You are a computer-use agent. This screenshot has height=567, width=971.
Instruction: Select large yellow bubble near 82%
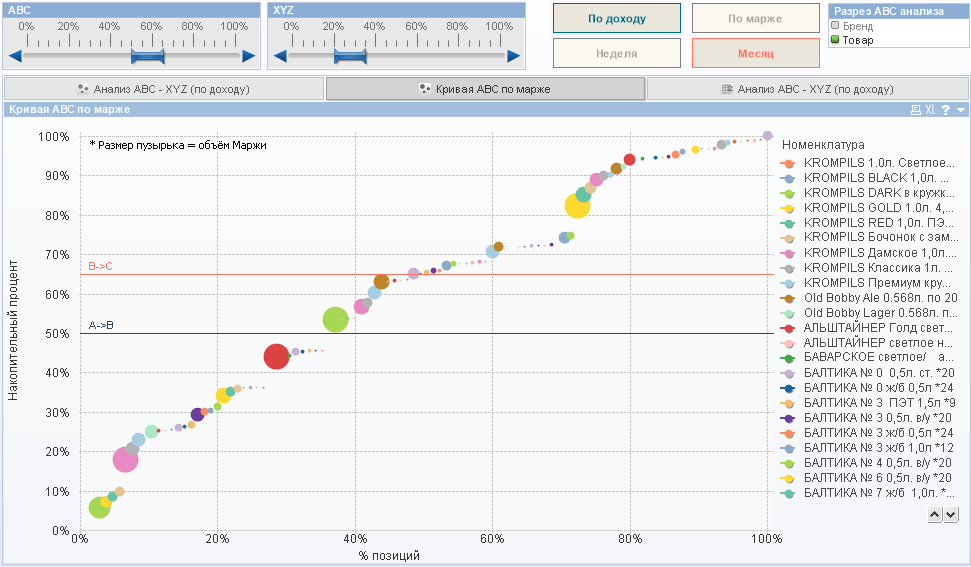point(577,206)
